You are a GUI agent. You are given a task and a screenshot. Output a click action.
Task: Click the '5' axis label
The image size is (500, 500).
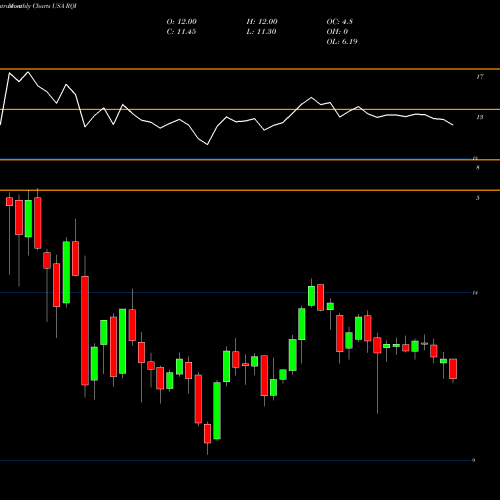[x=478, y=198]
